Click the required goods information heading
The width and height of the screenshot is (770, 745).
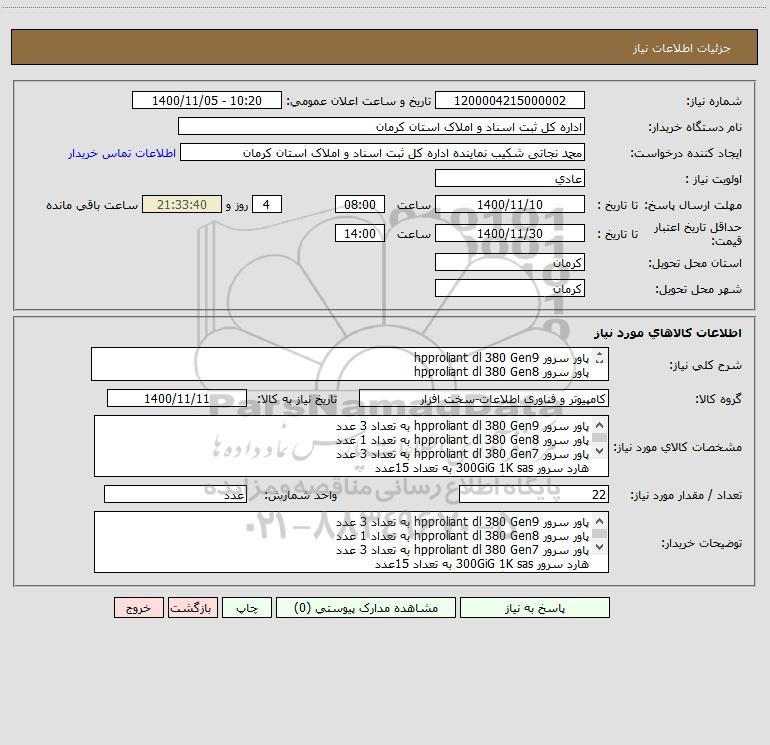pyautogui.click(x=667, y=332)
